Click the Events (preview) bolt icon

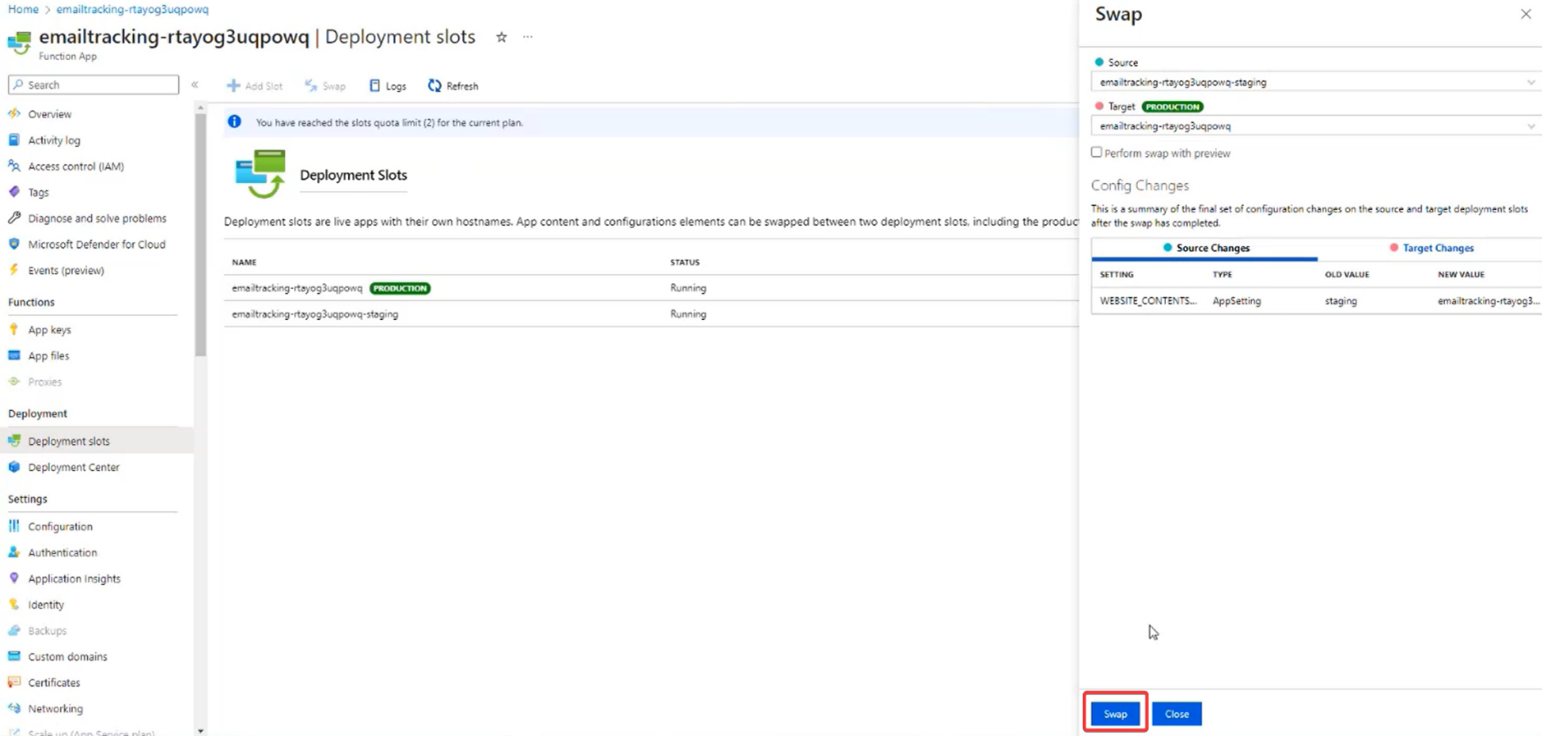click(14, 270)
